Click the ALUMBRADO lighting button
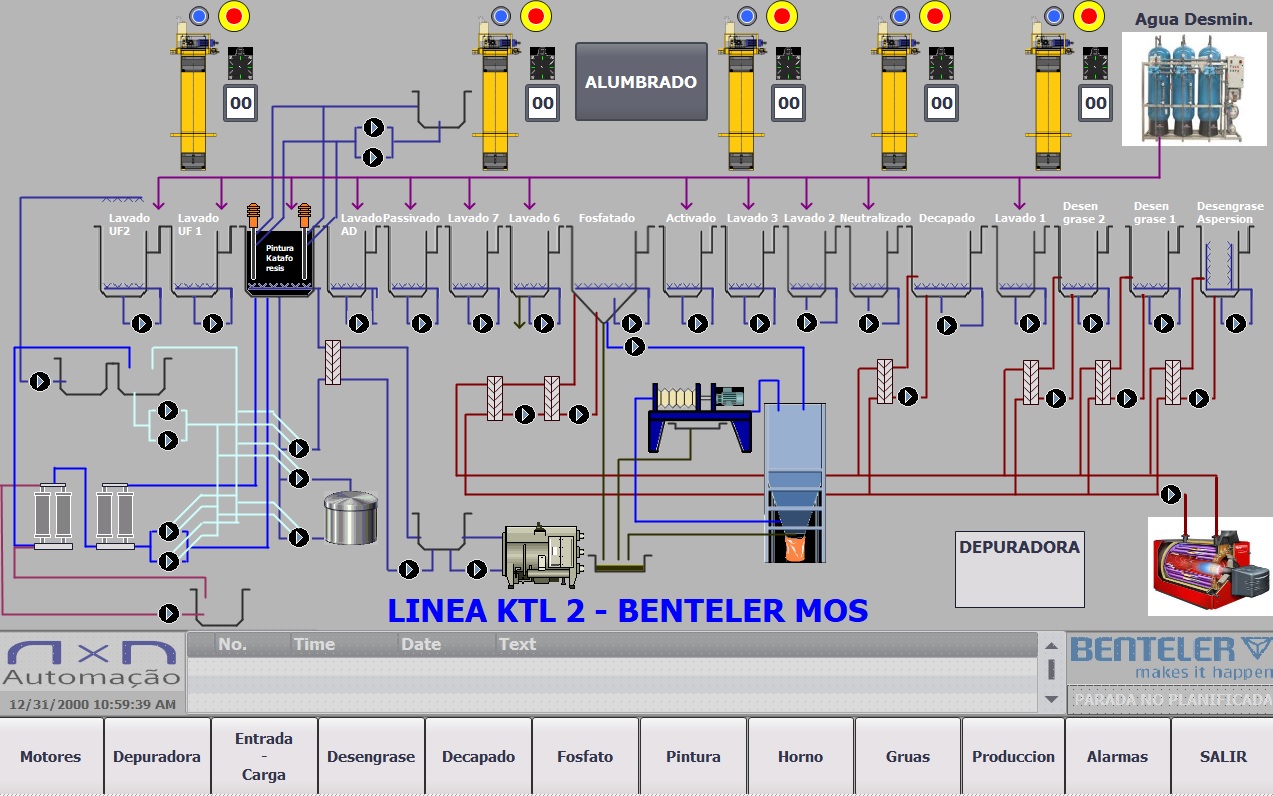The height and width of the screenshot is (796, 1273). point(641,82)
